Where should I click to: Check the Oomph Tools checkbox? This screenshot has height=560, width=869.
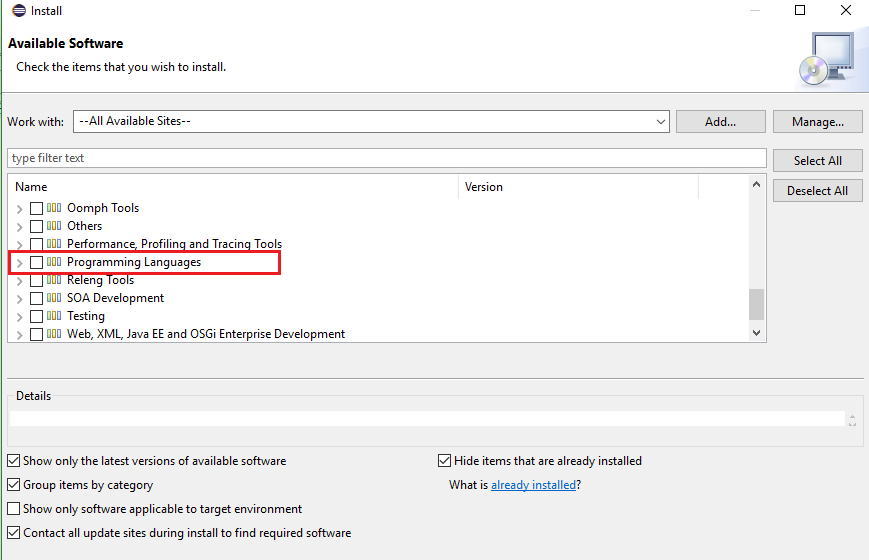click(x=36, y=208)
